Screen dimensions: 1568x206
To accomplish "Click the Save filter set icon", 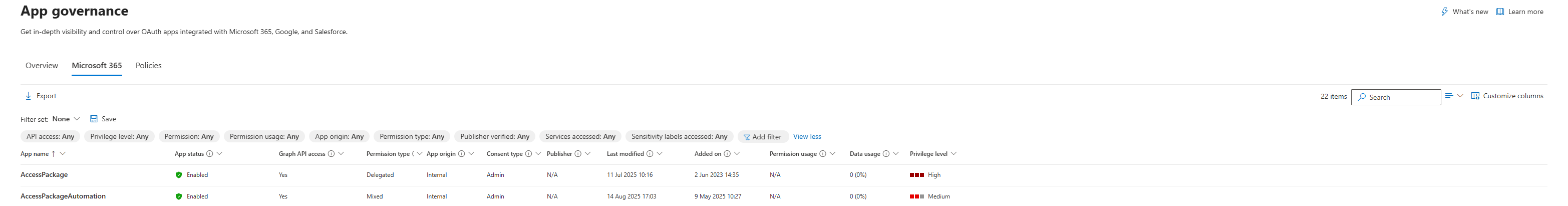I will click(x=94, y=119).
